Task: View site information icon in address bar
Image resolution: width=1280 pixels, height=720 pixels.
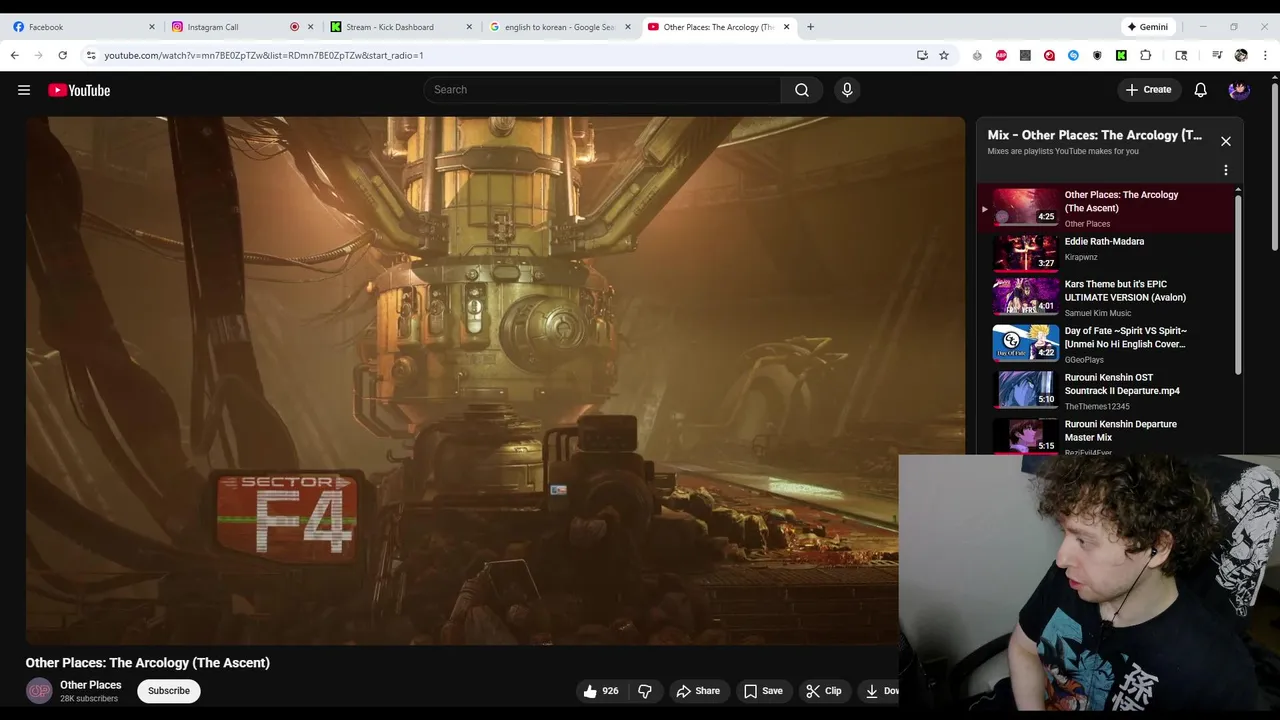Action: point(91,55)
